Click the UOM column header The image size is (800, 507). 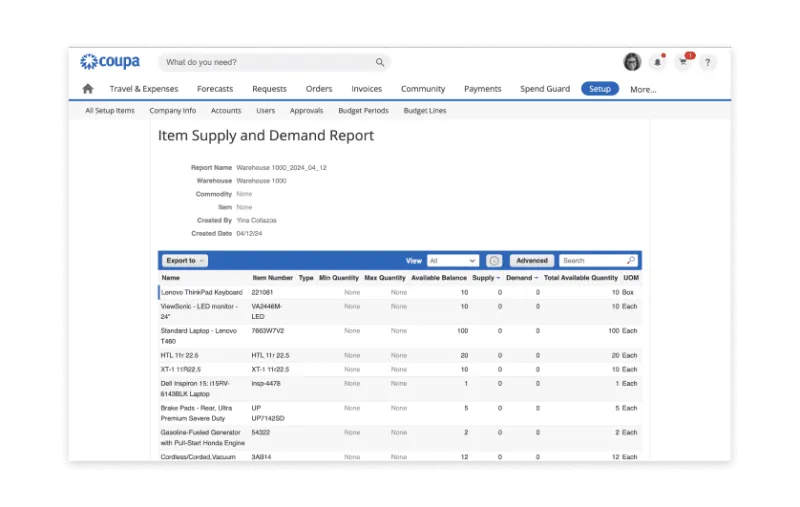coord(631,278)
